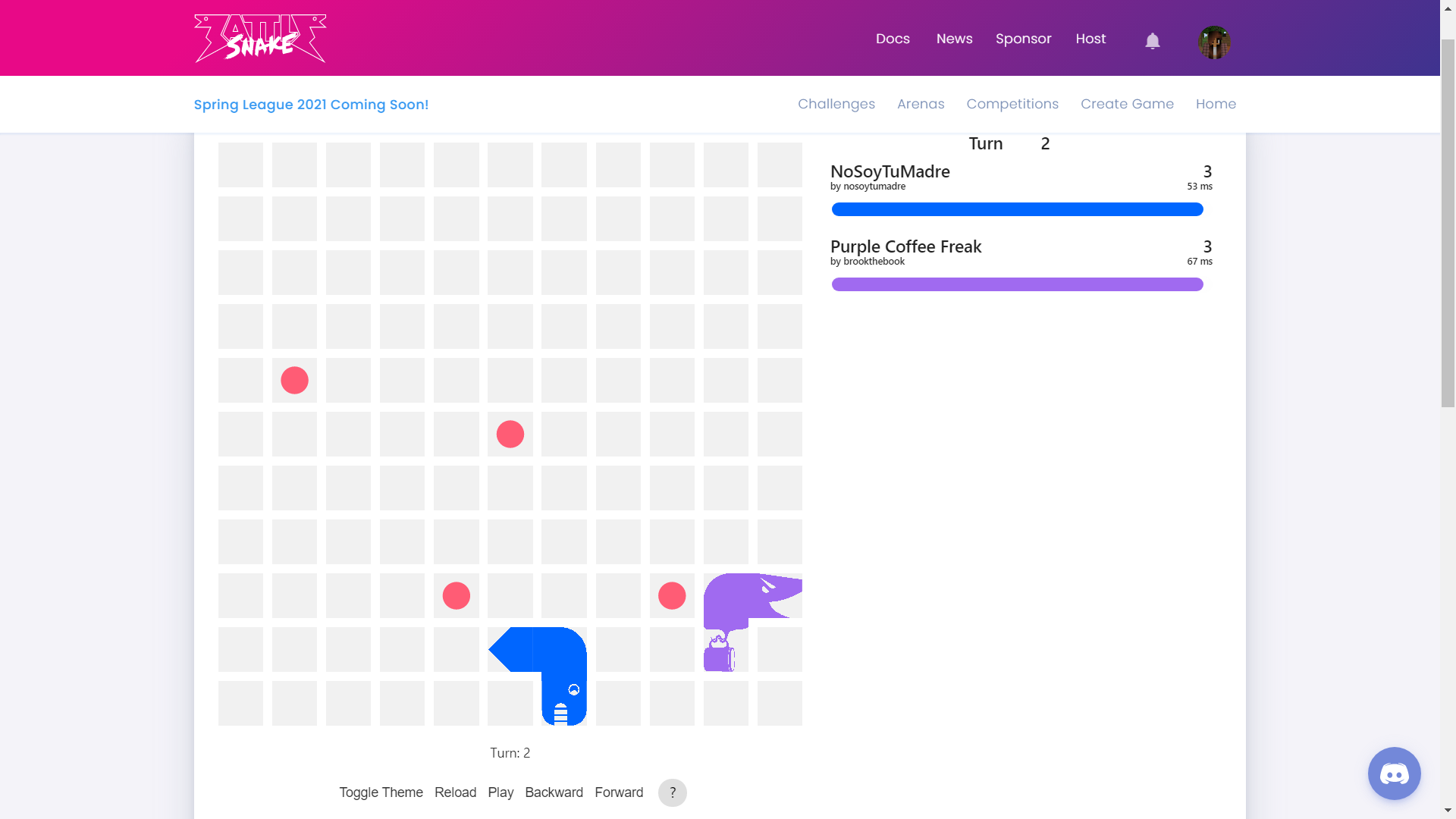Go to the Arenas page
This screenshot has width=1456, height=819.
point(921,104)
